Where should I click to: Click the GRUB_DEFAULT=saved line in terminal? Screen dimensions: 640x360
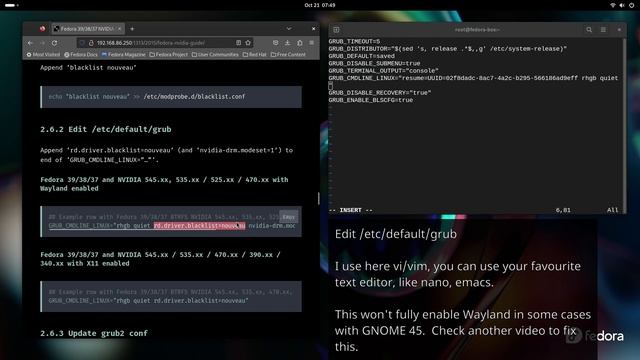coord(362,56)
